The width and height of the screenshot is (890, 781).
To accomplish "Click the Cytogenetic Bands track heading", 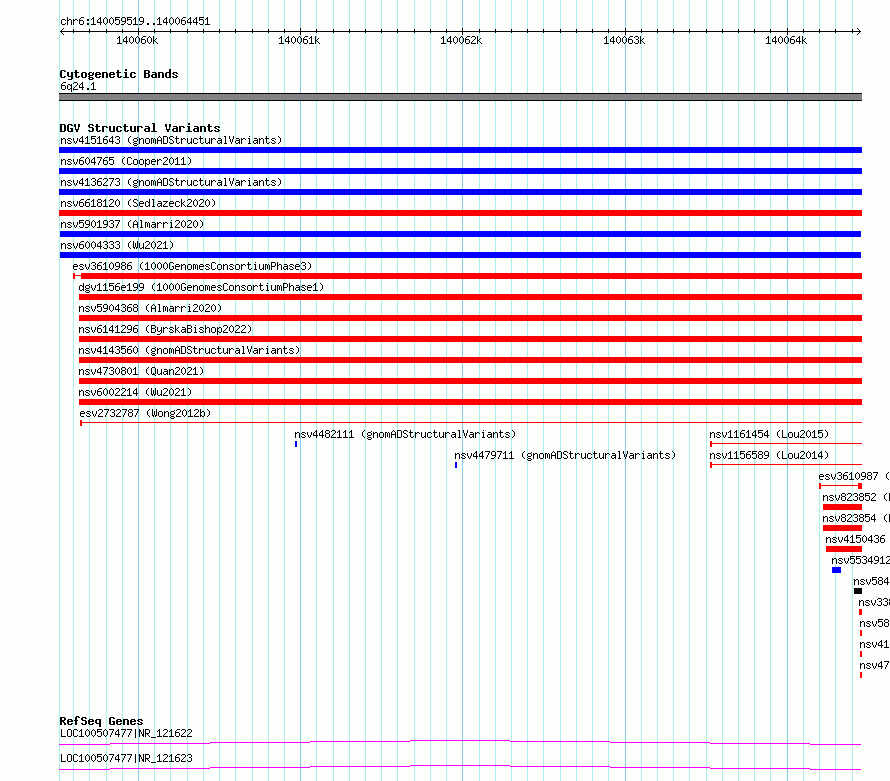I will pyautogui.click(x=119, y=74).
